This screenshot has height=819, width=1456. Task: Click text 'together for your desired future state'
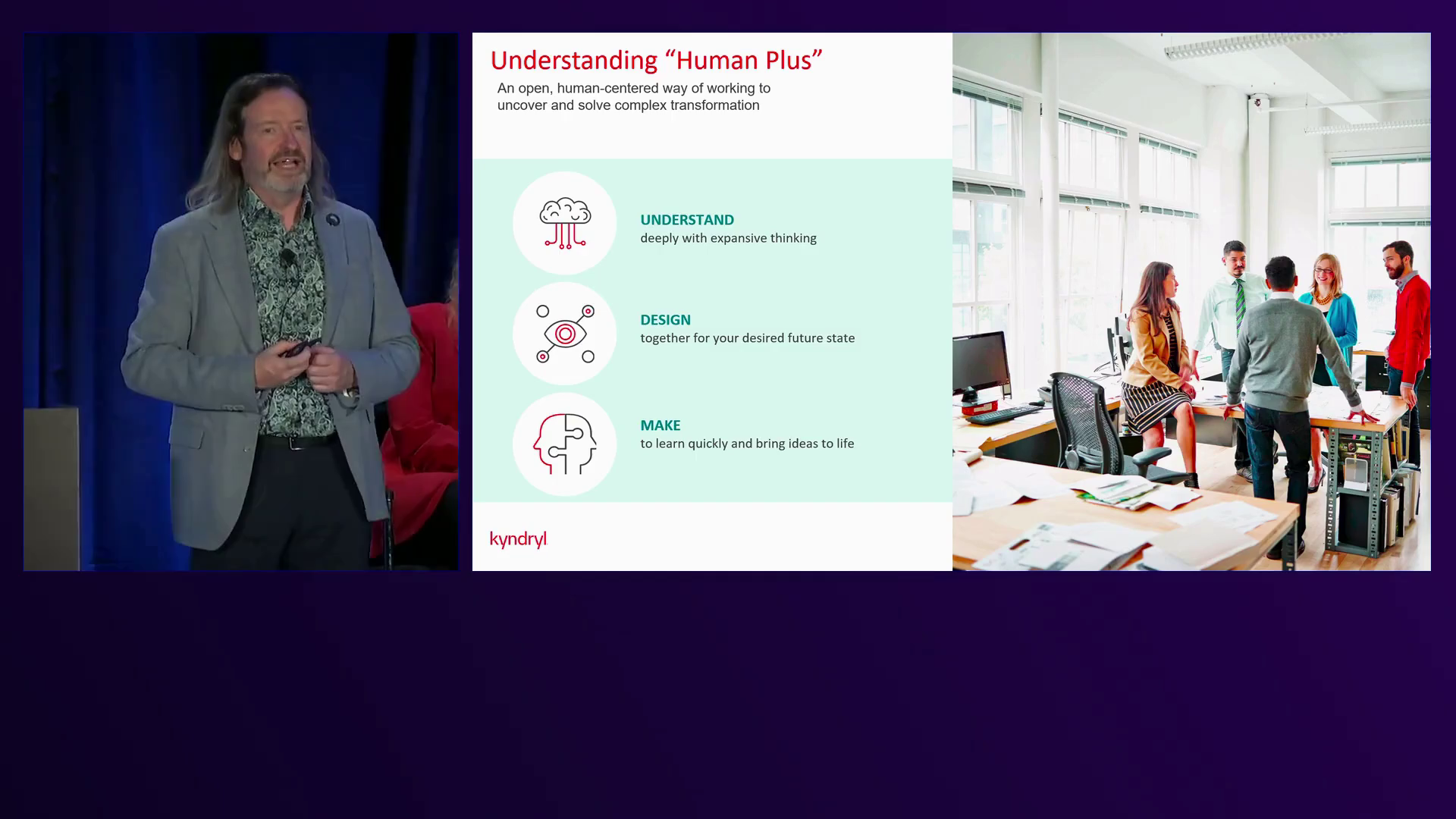[747, 338]
